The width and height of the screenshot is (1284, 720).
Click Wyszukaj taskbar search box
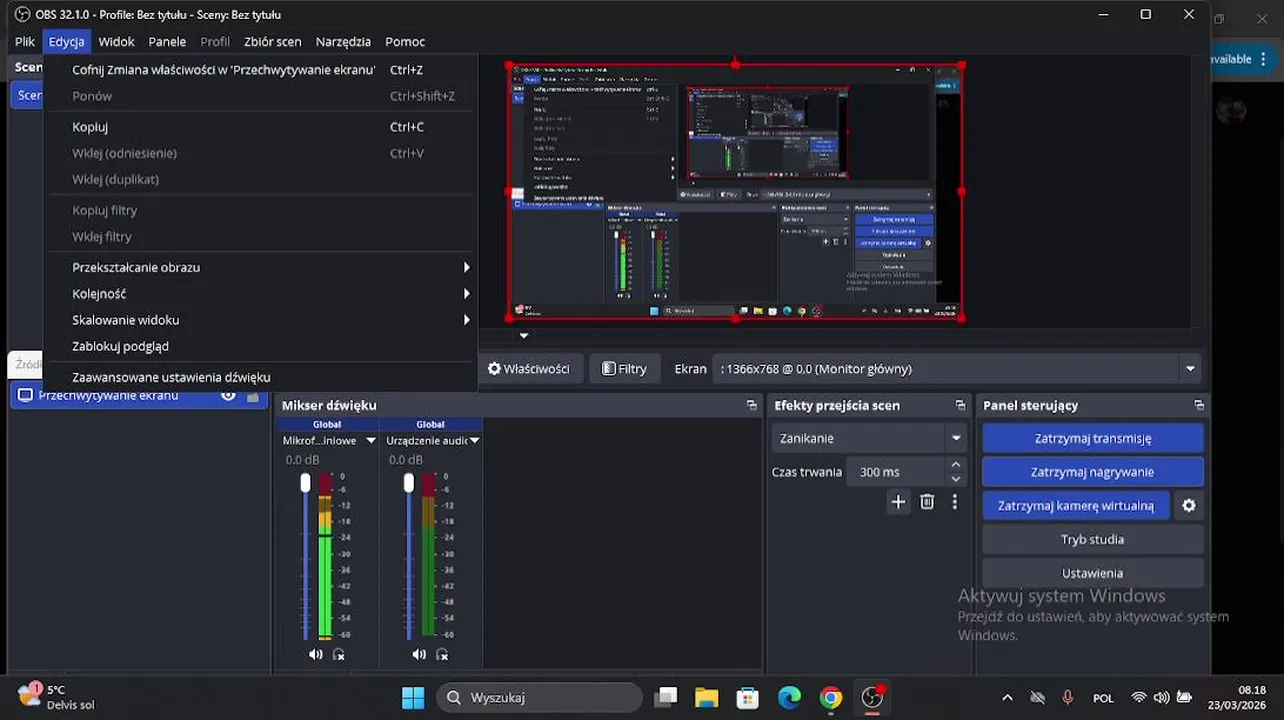pos(540,697)
